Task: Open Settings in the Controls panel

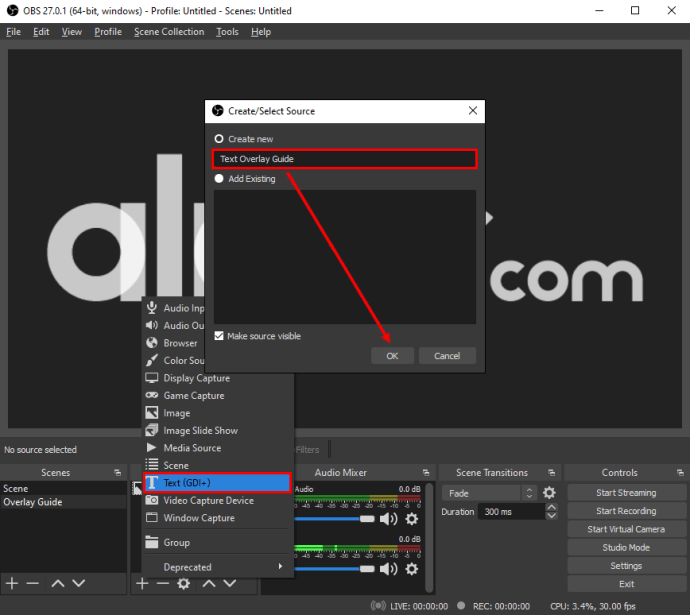Action: click(x=626, y=566)
